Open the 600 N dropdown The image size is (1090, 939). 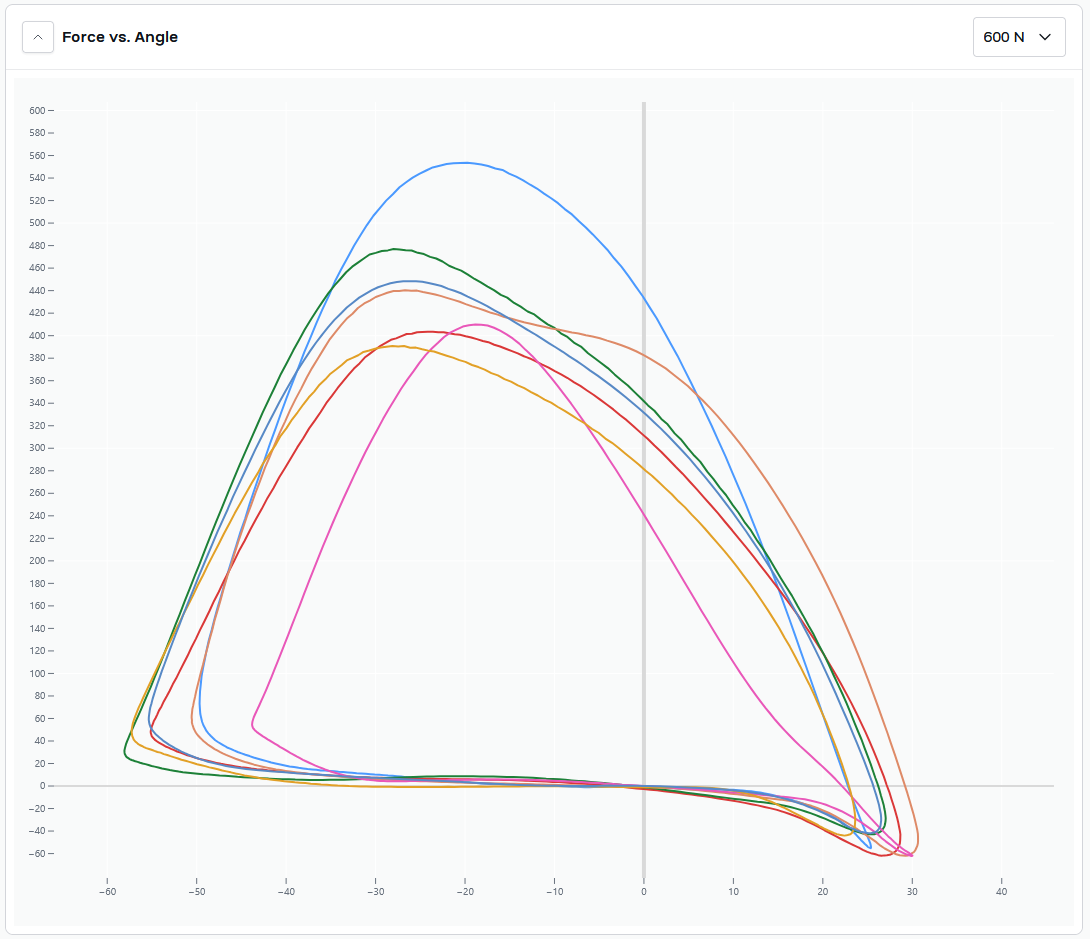click(1018, 37)
